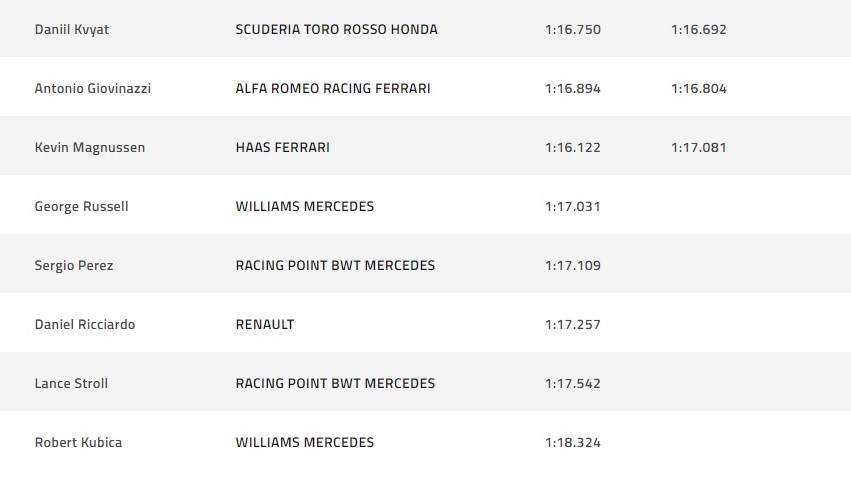Click Racing Point BWT Mercedes beside Lance Stroll
Image resolution: width=851 pixels, height=479 pixels.
[x=335, y=383]
